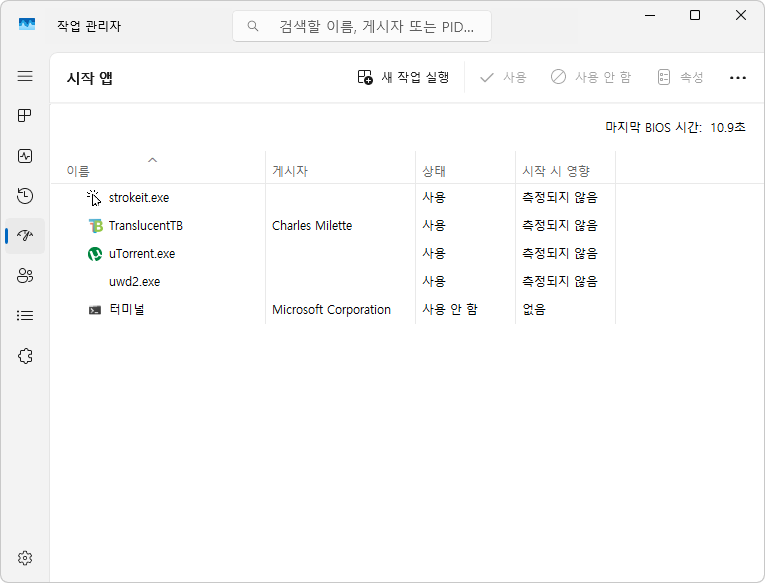Click the 마지막 BIOS 시간 10.9초 text
Image resolution: width=765 pixels, height=583 pixels.
(x=675, y=127)
